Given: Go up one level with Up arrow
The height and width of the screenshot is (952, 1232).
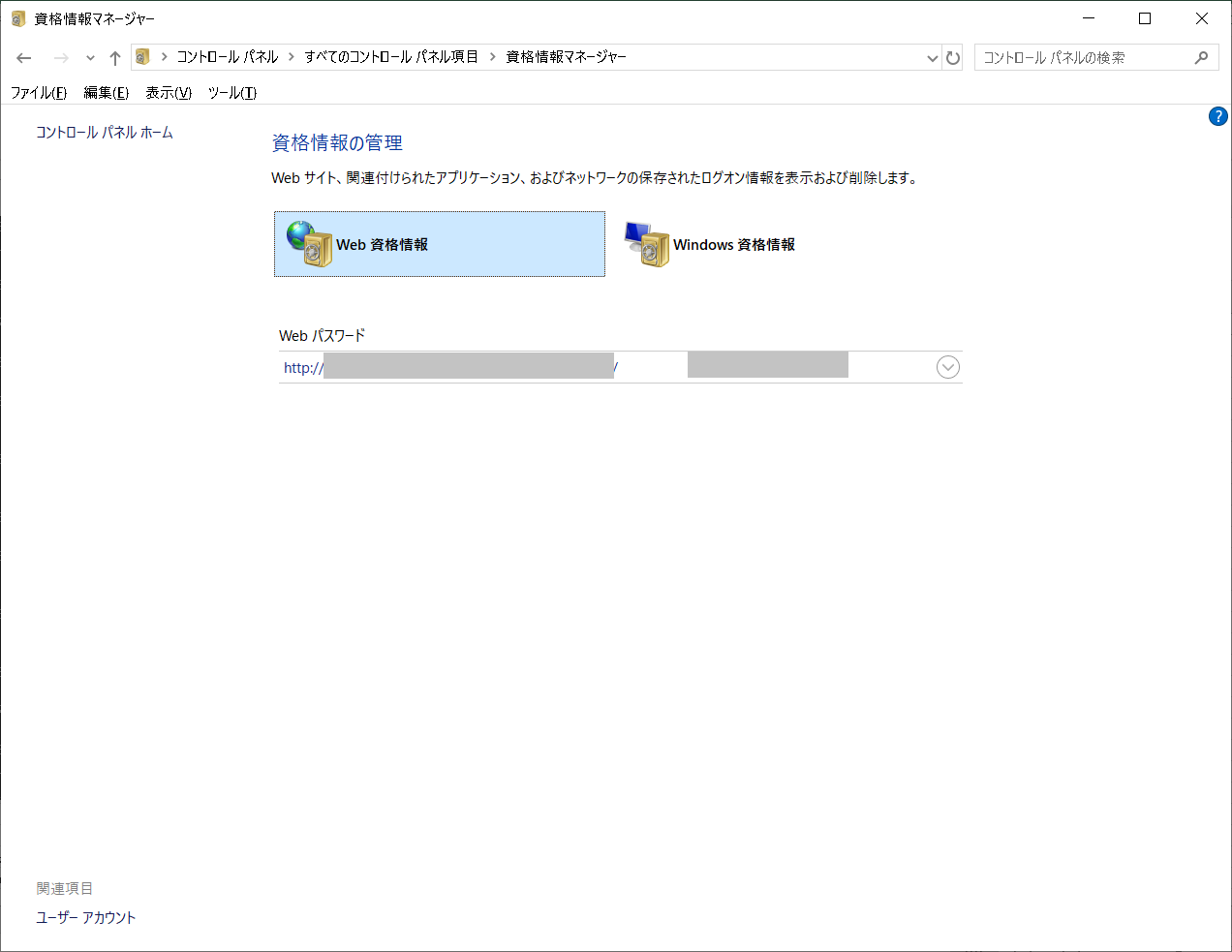Looking at the screenshot, I should [114, 58].
